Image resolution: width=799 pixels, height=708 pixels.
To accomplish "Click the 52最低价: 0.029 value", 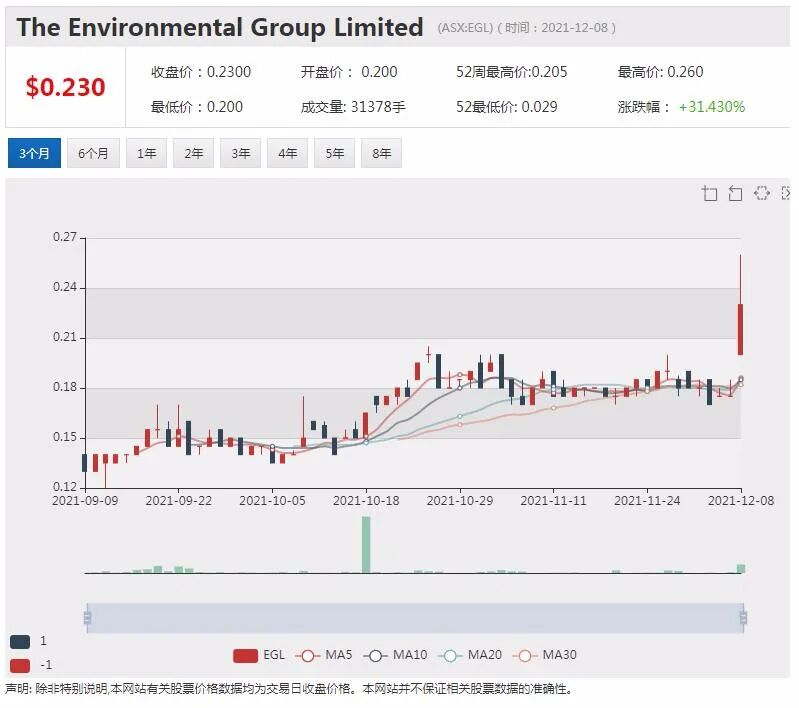I will coord(507,107).
